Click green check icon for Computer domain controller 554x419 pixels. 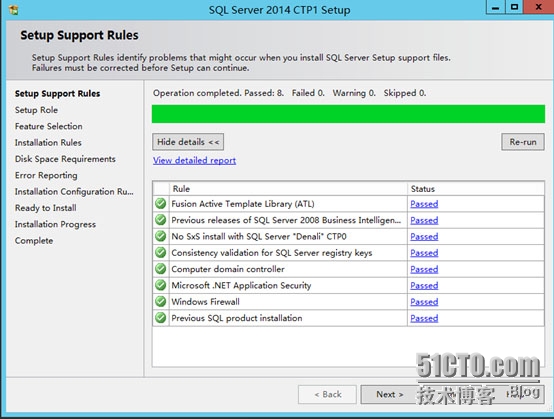161,269
